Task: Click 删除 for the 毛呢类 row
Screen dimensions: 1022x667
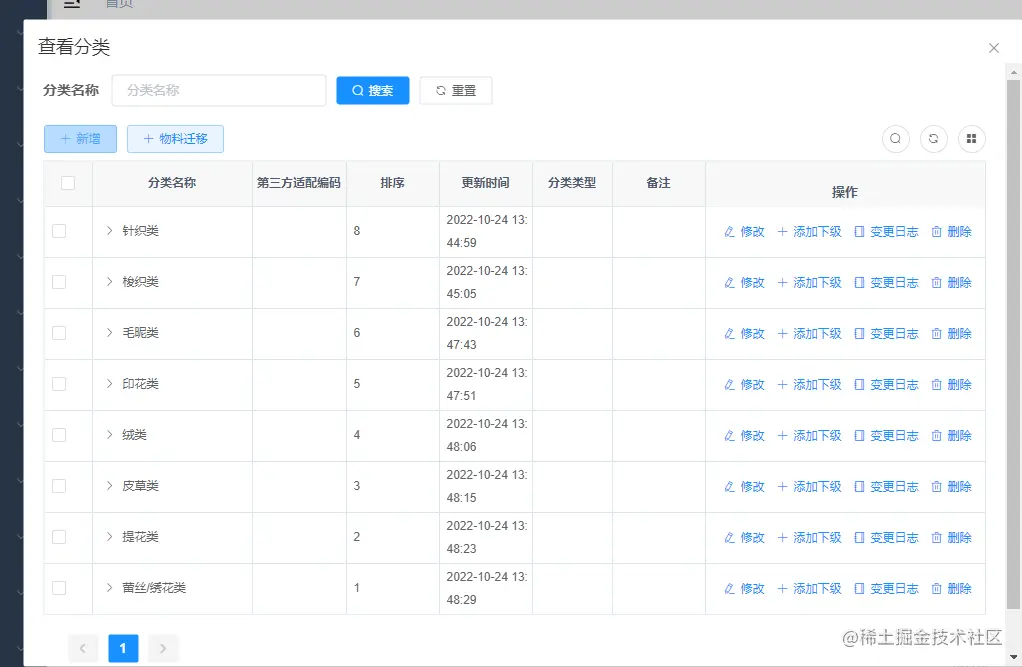Action: coord(951,333)
